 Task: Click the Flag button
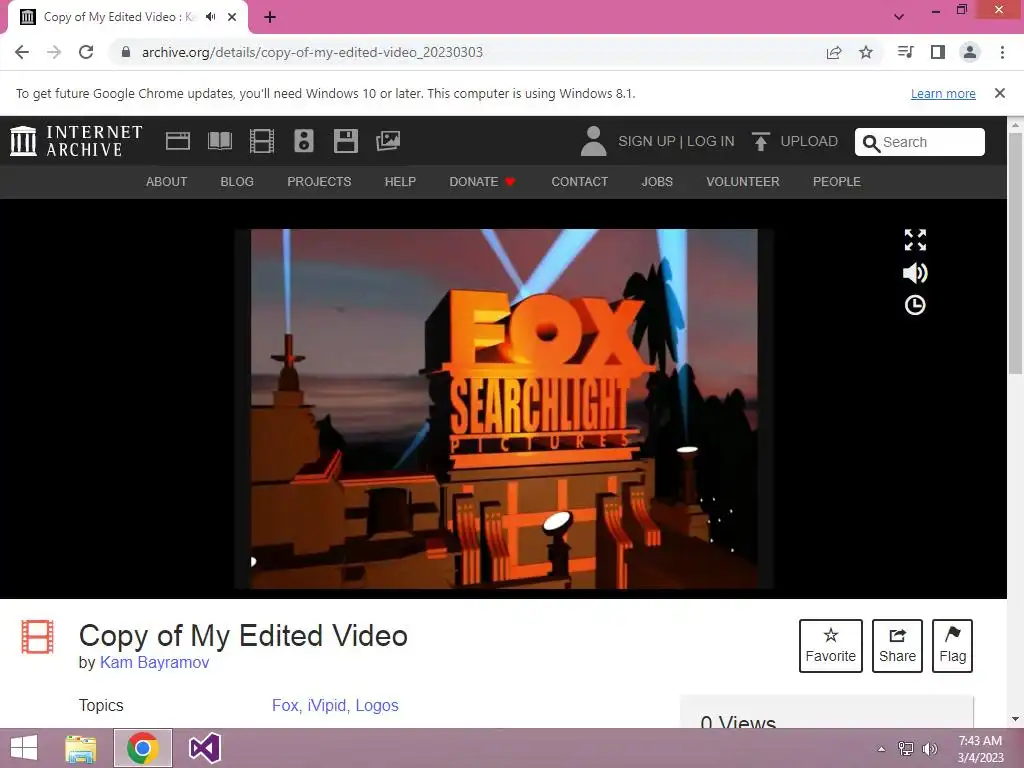(952, 645)
